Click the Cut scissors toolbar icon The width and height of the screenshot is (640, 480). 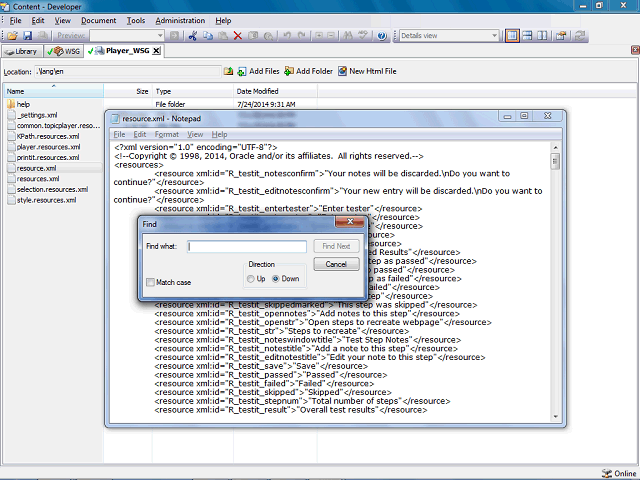click(193, 36)
